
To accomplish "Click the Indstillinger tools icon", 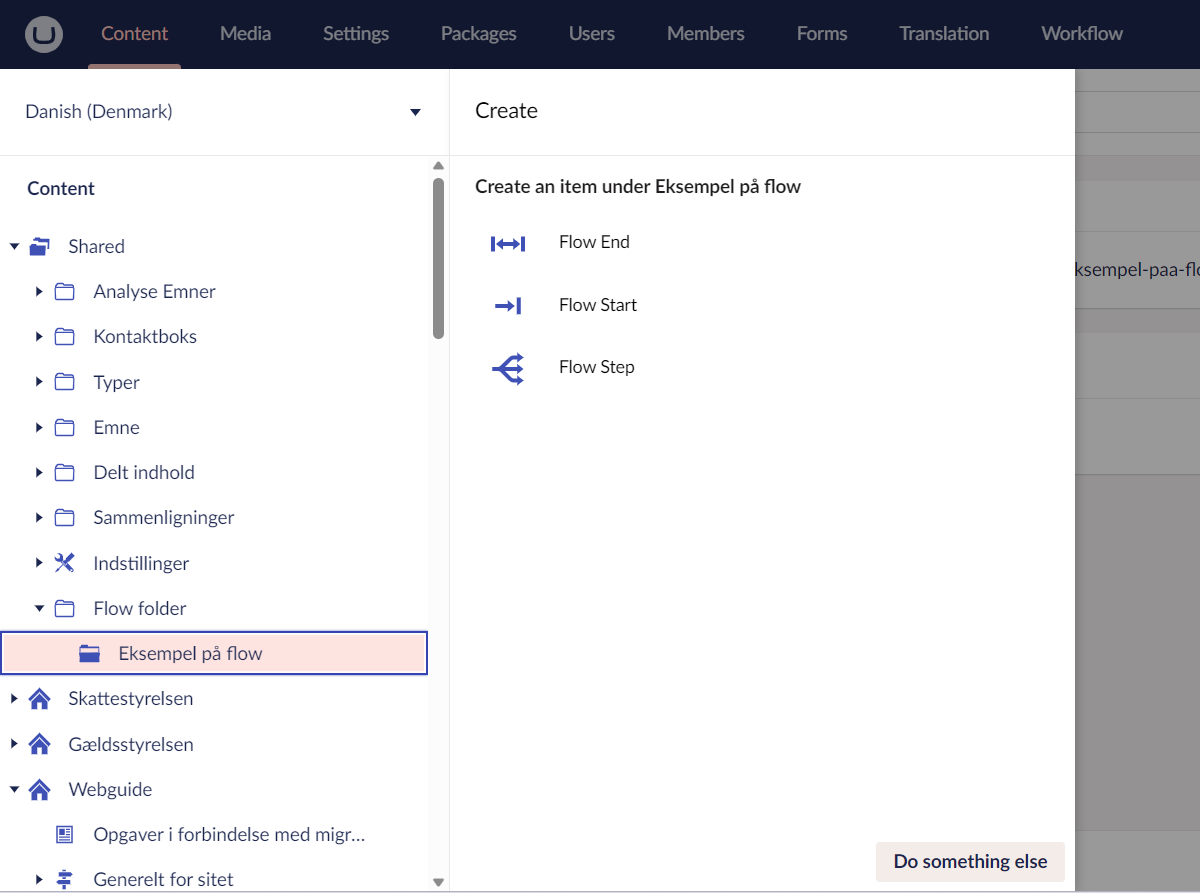I will (65, 563).
